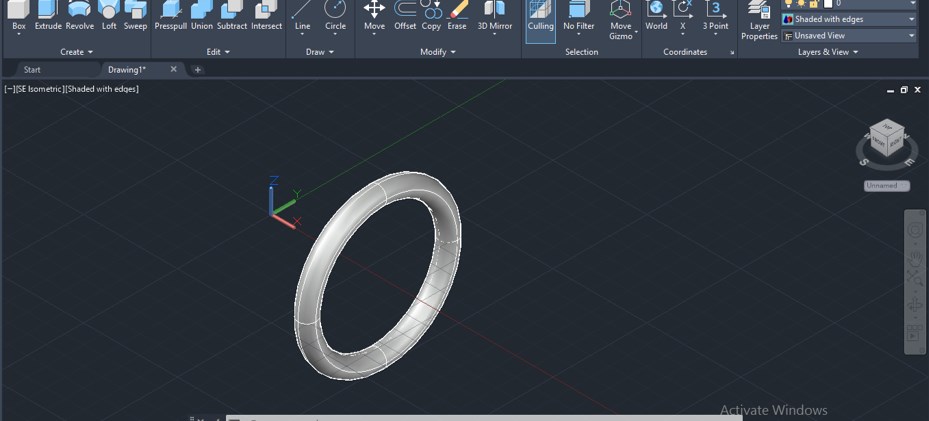The width and height of the screenshot is (929, 421).
Task: Use the Presspull tool
Action: 171,15
